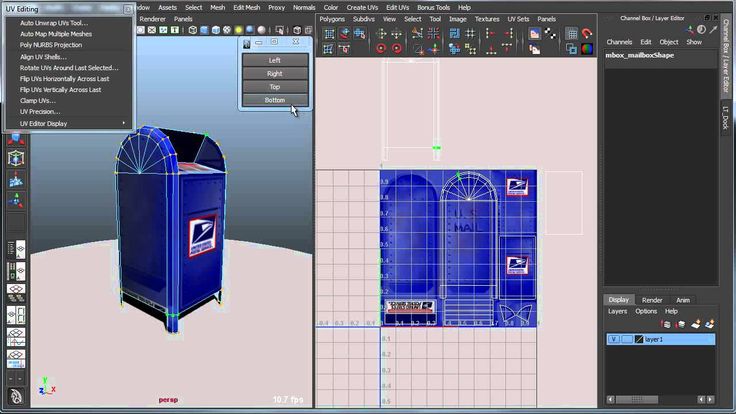Open the Polygons menu in UV editor
The image size is (736, 414).
coord(332,19)
